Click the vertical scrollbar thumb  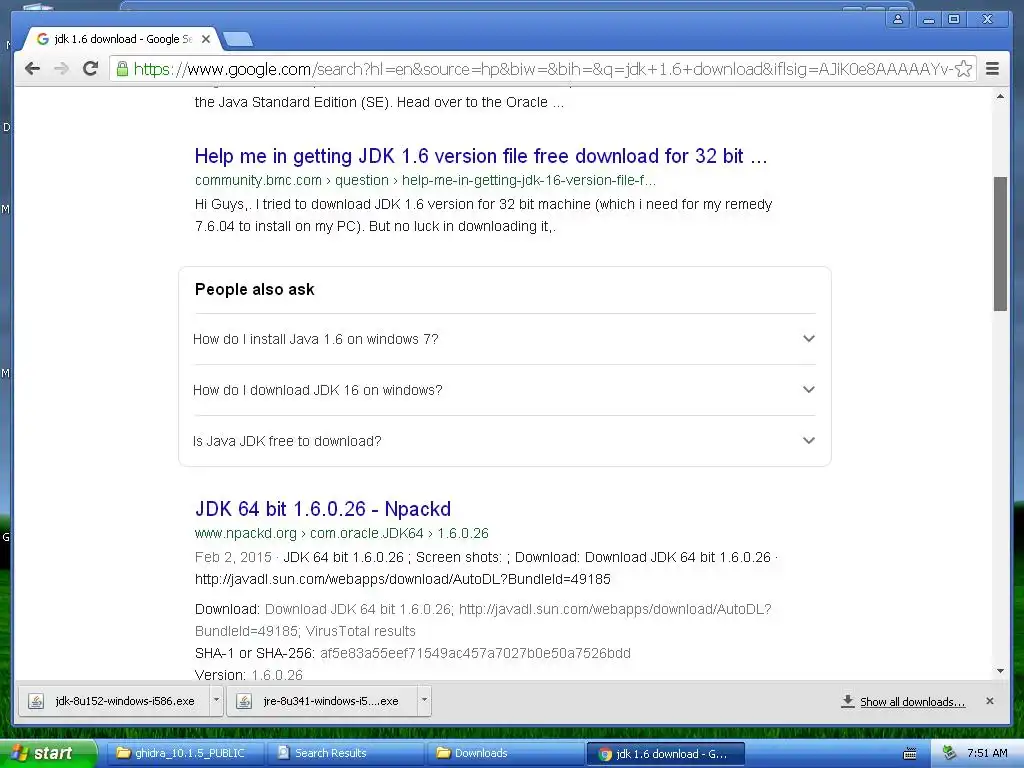[1000, 244]
